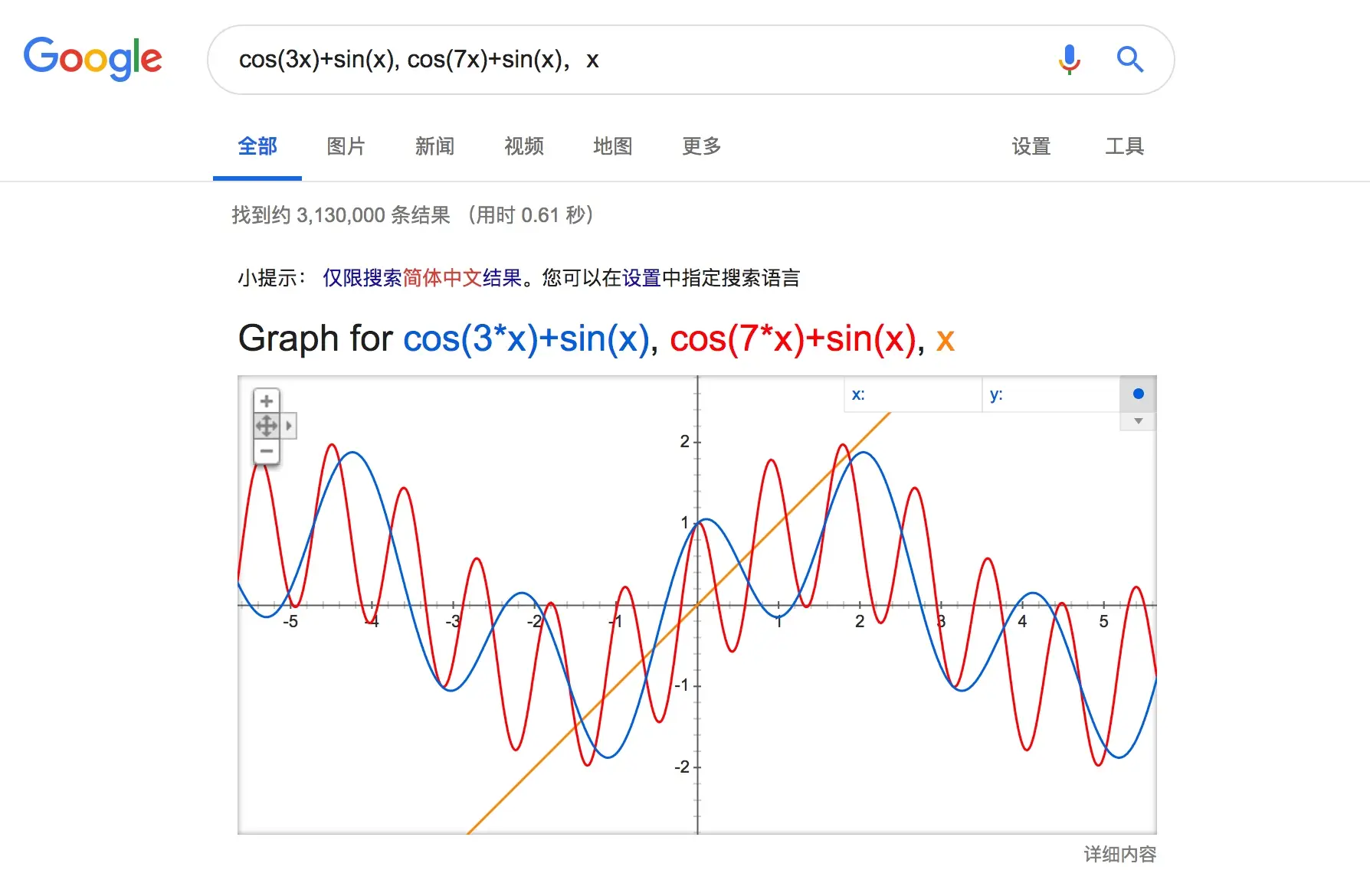Viewport: 1370px width, 896px height.
Task: Open the 地图 results tab
Action: [x=612, y=146]
